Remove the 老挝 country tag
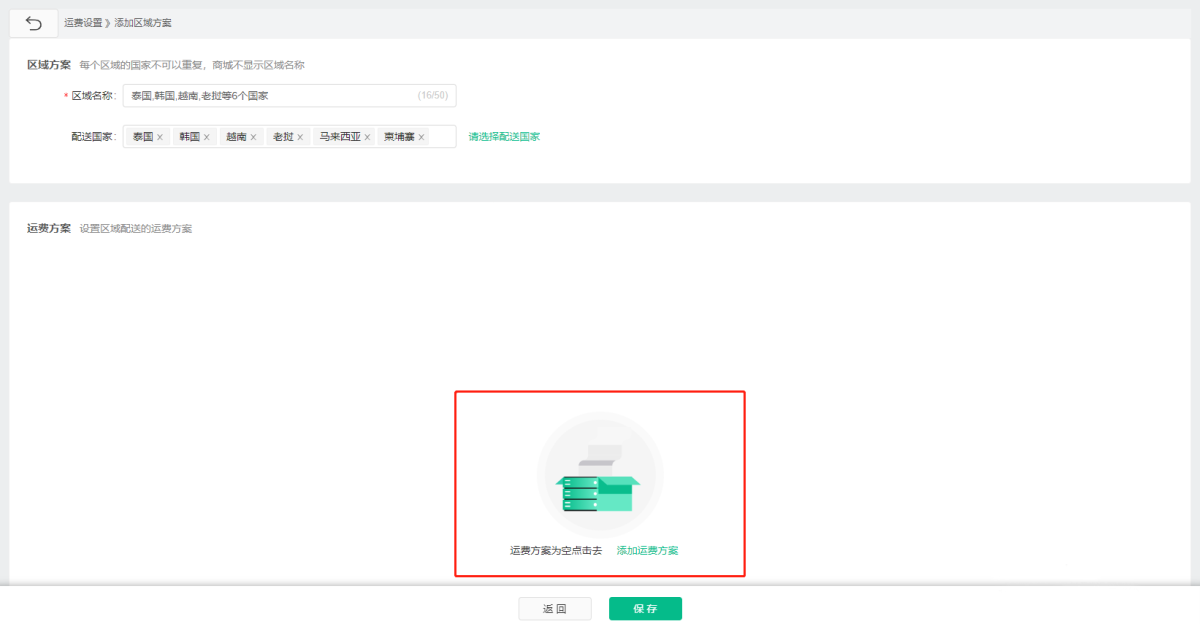Image resolution: width=1200 pixels, height=624 pixels. point(300,137)
